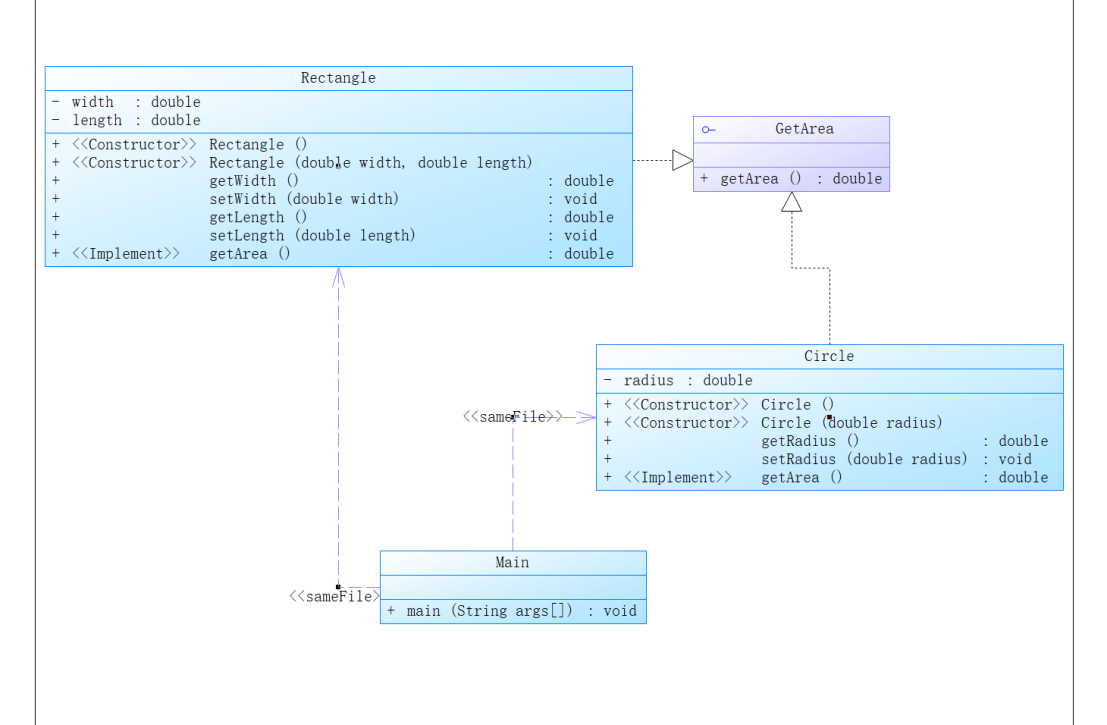Click 'getArea () : double' in GetArea interface
The image size is (1107, 725).
click(791, 179)
